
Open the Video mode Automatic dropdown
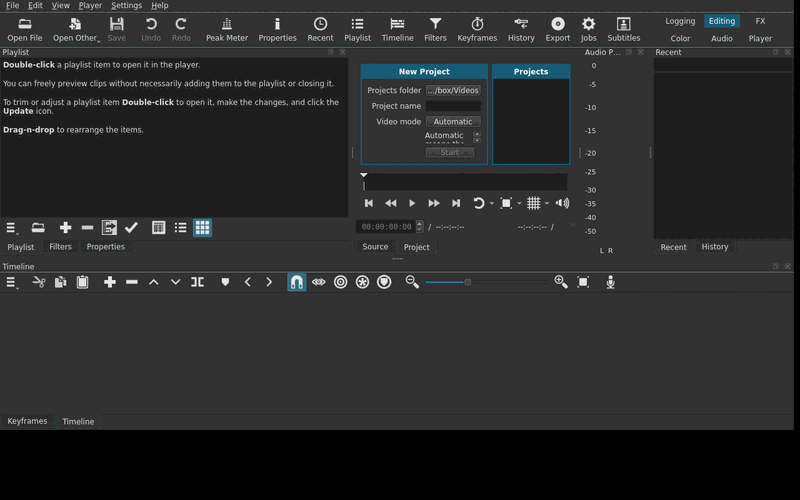click(453, 121)
